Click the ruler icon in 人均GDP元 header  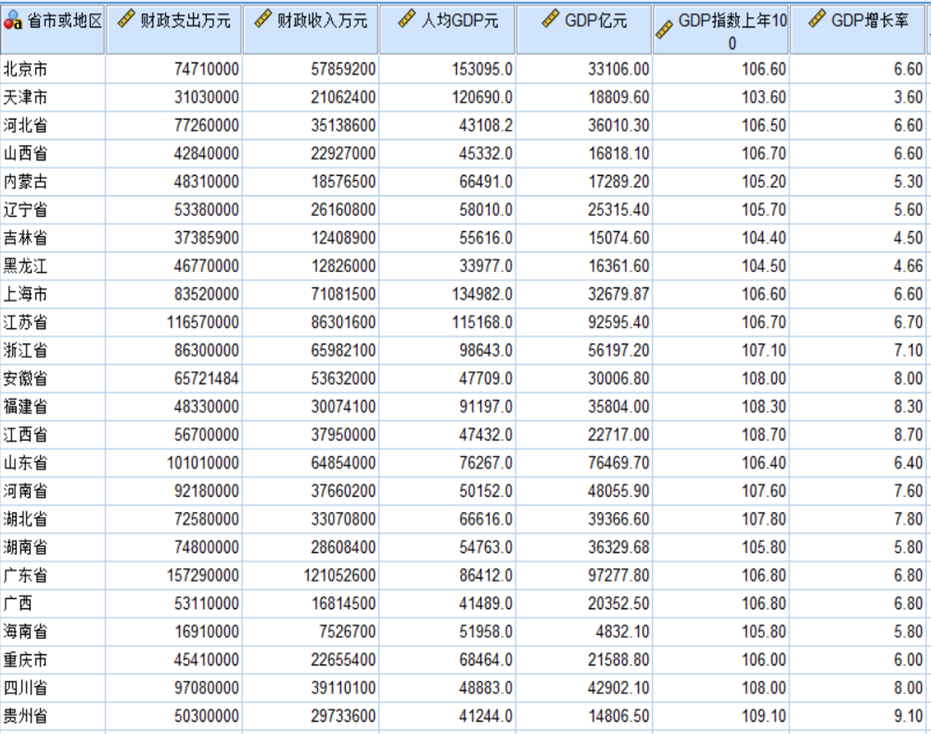pos(407,18)
